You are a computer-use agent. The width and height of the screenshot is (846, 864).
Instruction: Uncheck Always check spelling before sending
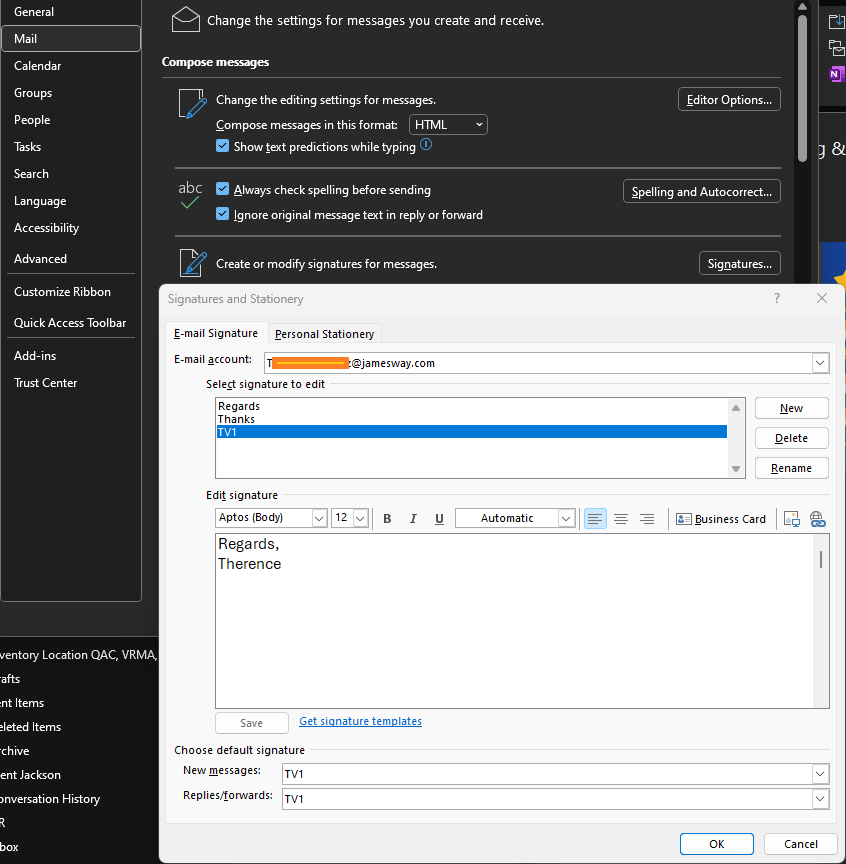222,189
